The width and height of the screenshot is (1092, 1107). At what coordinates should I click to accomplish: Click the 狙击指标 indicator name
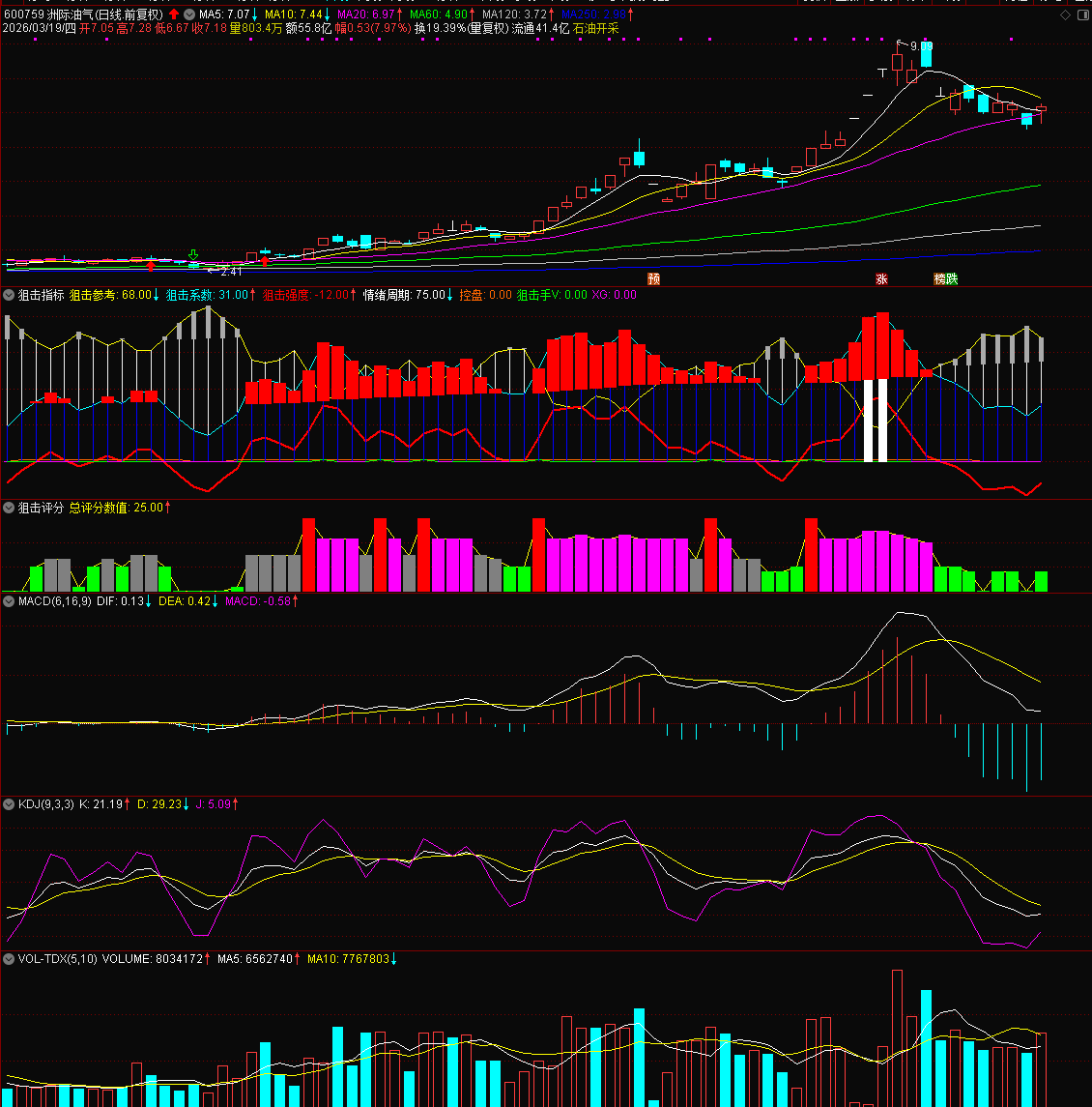point(41,295)
